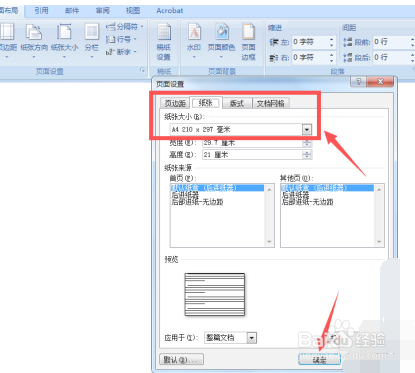Screen dimensions: 415x373
Task: Expand the 应用于 整篇文档 dropdown
Action: (x=251, y=338)
